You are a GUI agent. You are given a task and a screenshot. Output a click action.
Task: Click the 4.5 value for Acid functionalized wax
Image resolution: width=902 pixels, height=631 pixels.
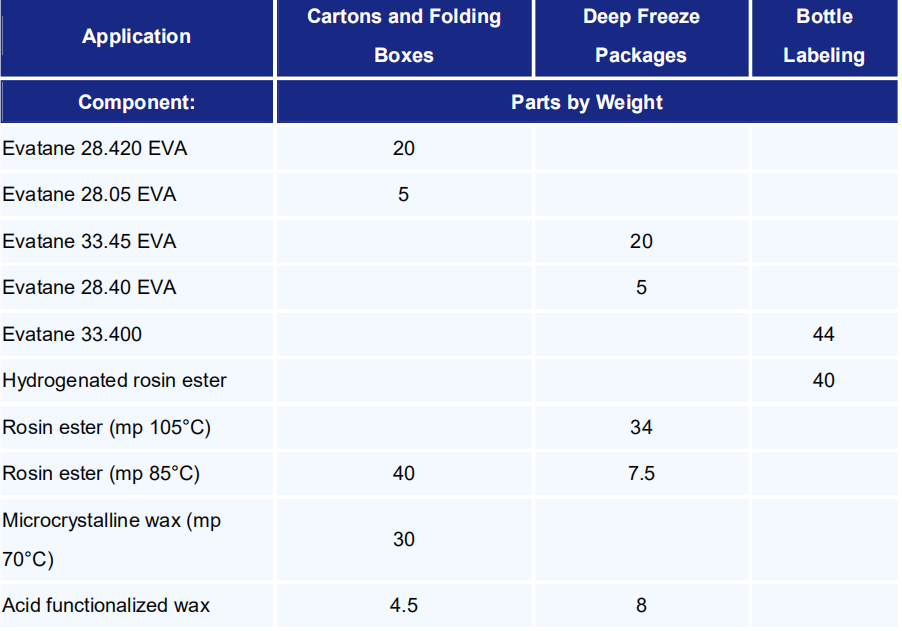click(x=404, y=605)
